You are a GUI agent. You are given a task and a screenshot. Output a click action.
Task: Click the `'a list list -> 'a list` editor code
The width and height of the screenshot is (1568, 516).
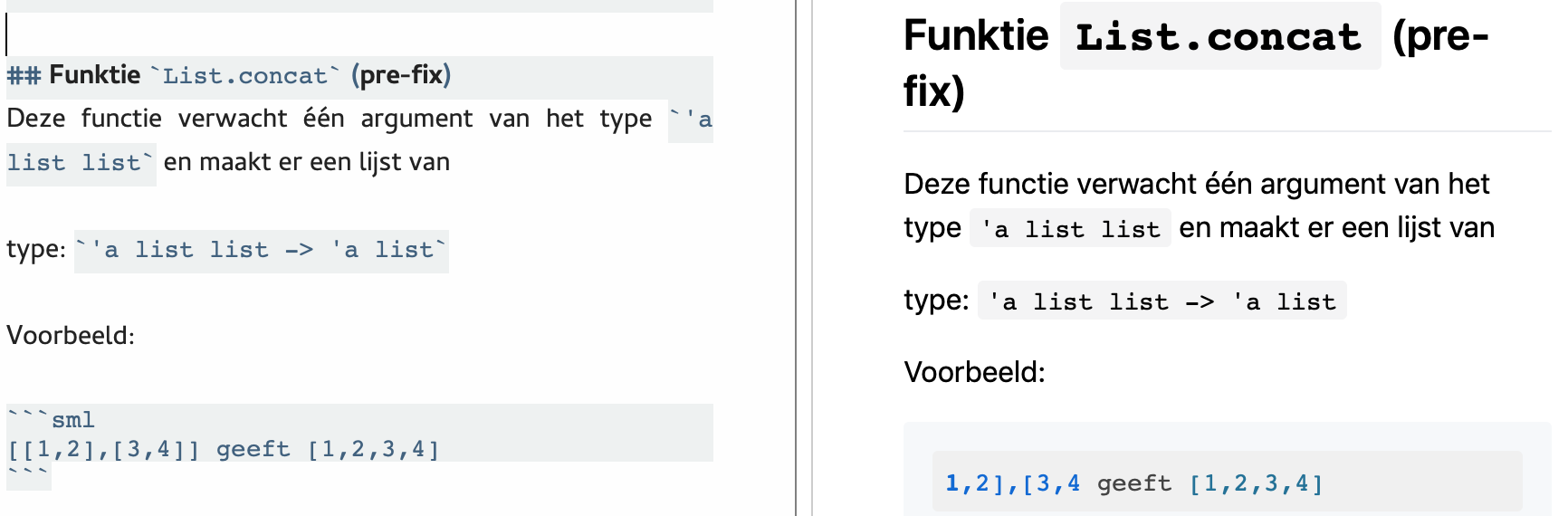point(262,251)
